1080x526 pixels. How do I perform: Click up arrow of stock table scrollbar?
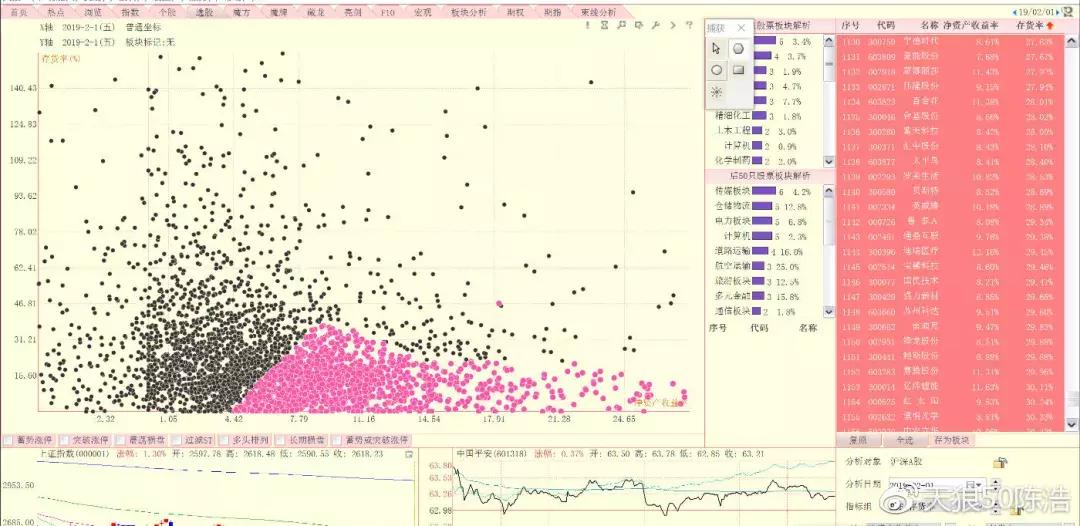point(1072,42)
